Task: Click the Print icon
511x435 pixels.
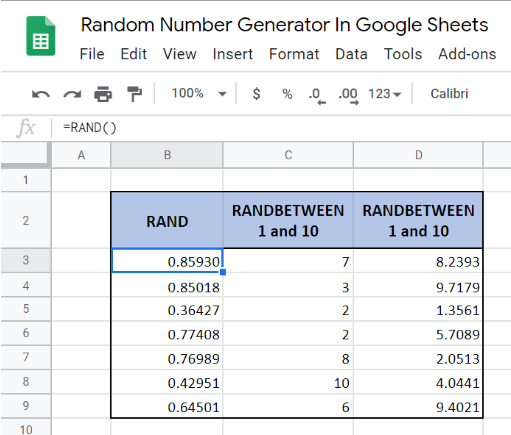Action: (103, 94)
